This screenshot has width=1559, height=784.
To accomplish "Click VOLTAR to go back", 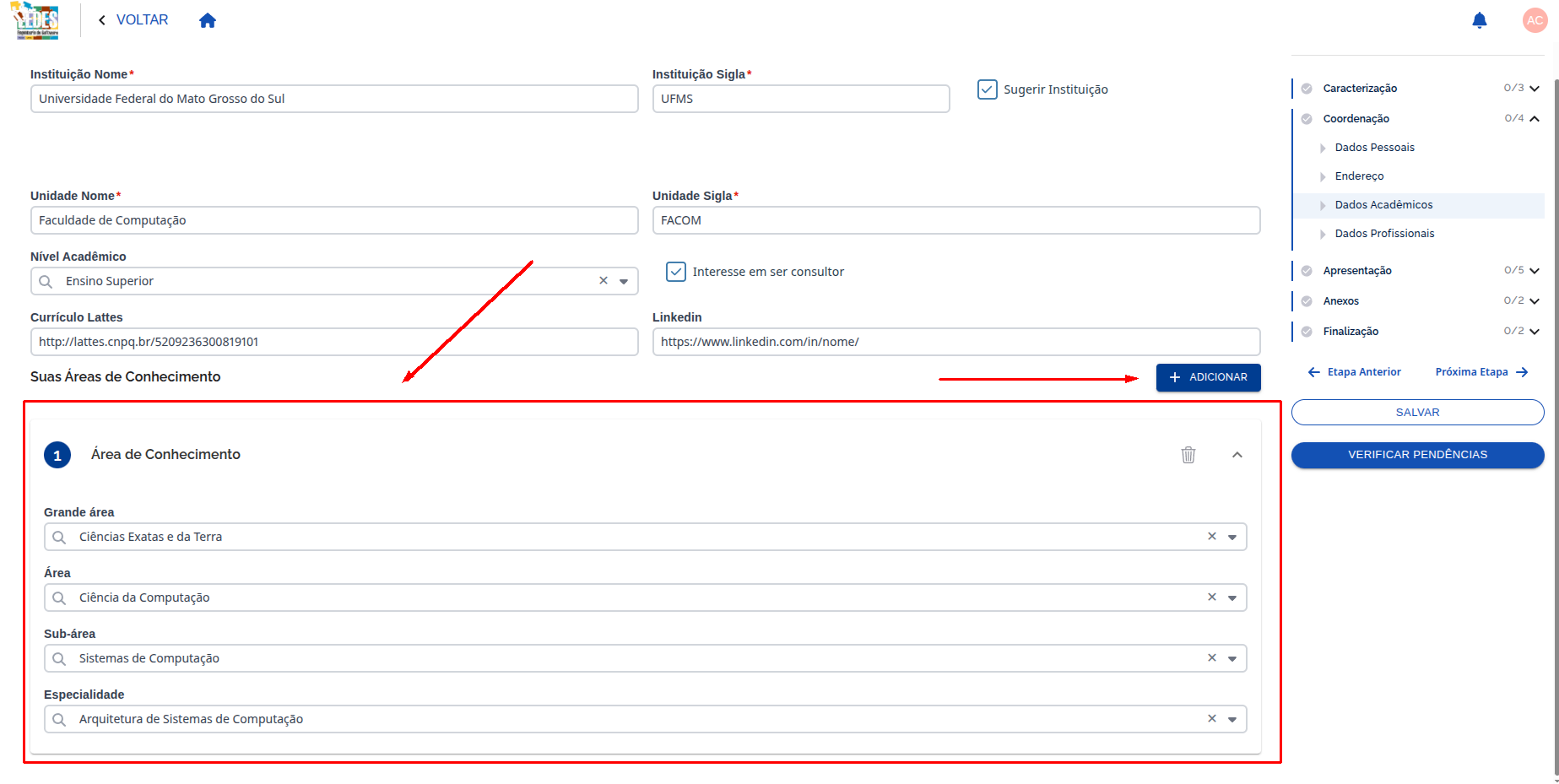I will pos(133,20).
